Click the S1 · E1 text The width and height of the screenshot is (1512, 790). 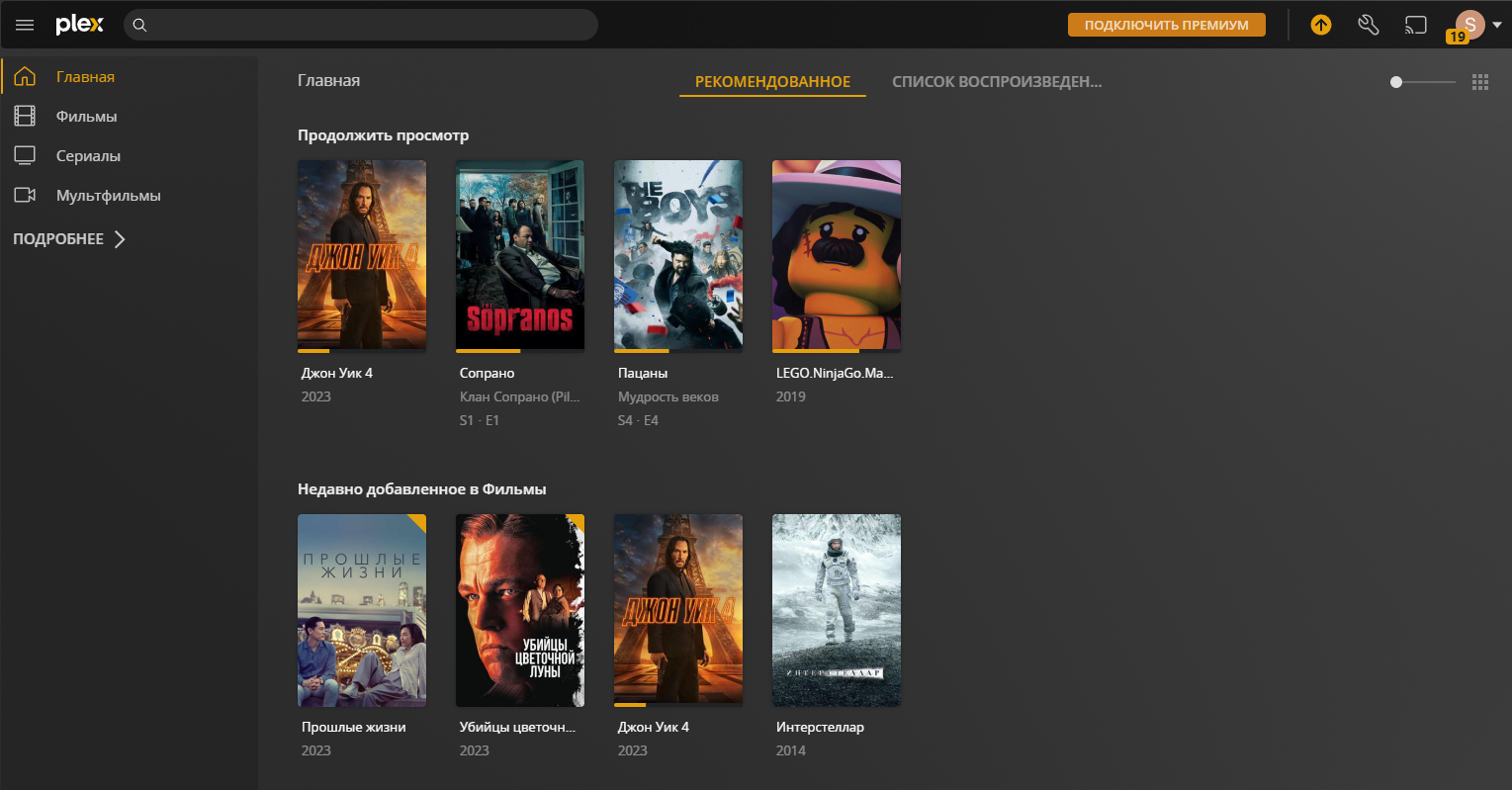coord(480,420)
